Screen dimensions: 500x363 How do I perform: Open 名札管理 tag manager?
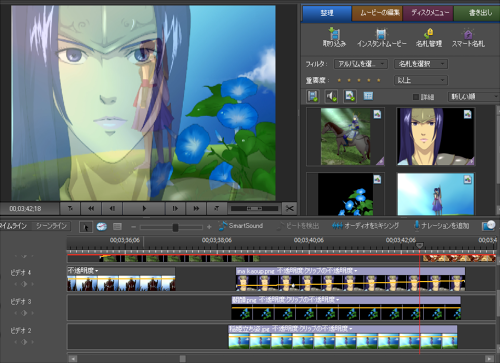pyautogui.click(x=429, y=37)
